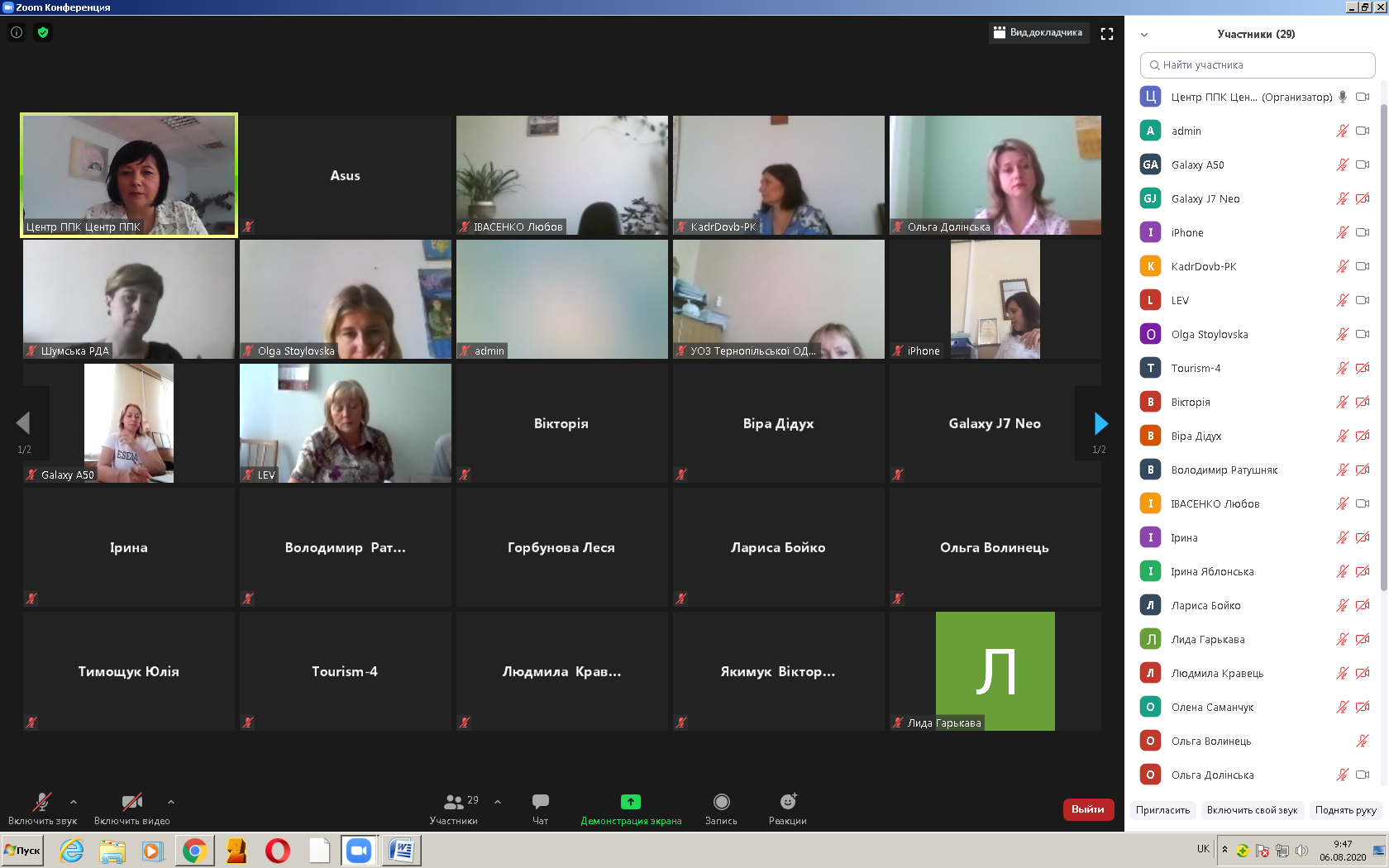Click Поднять руку button
This screenshot has height=868, width=1389.
1345,810
